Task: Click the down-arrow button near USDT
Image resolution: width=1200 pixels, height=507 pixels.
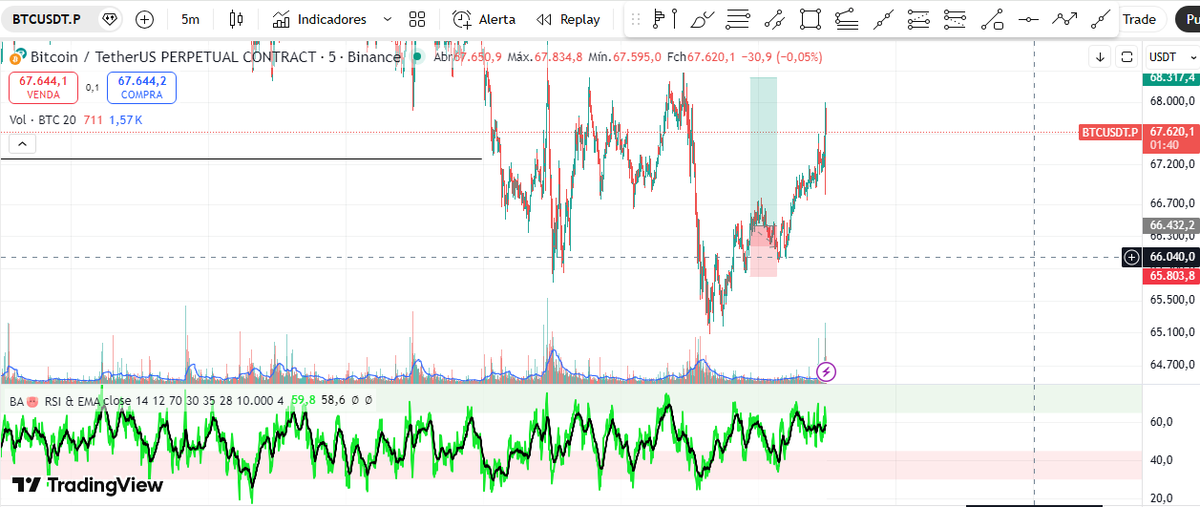Action: tap(1100, 57)
